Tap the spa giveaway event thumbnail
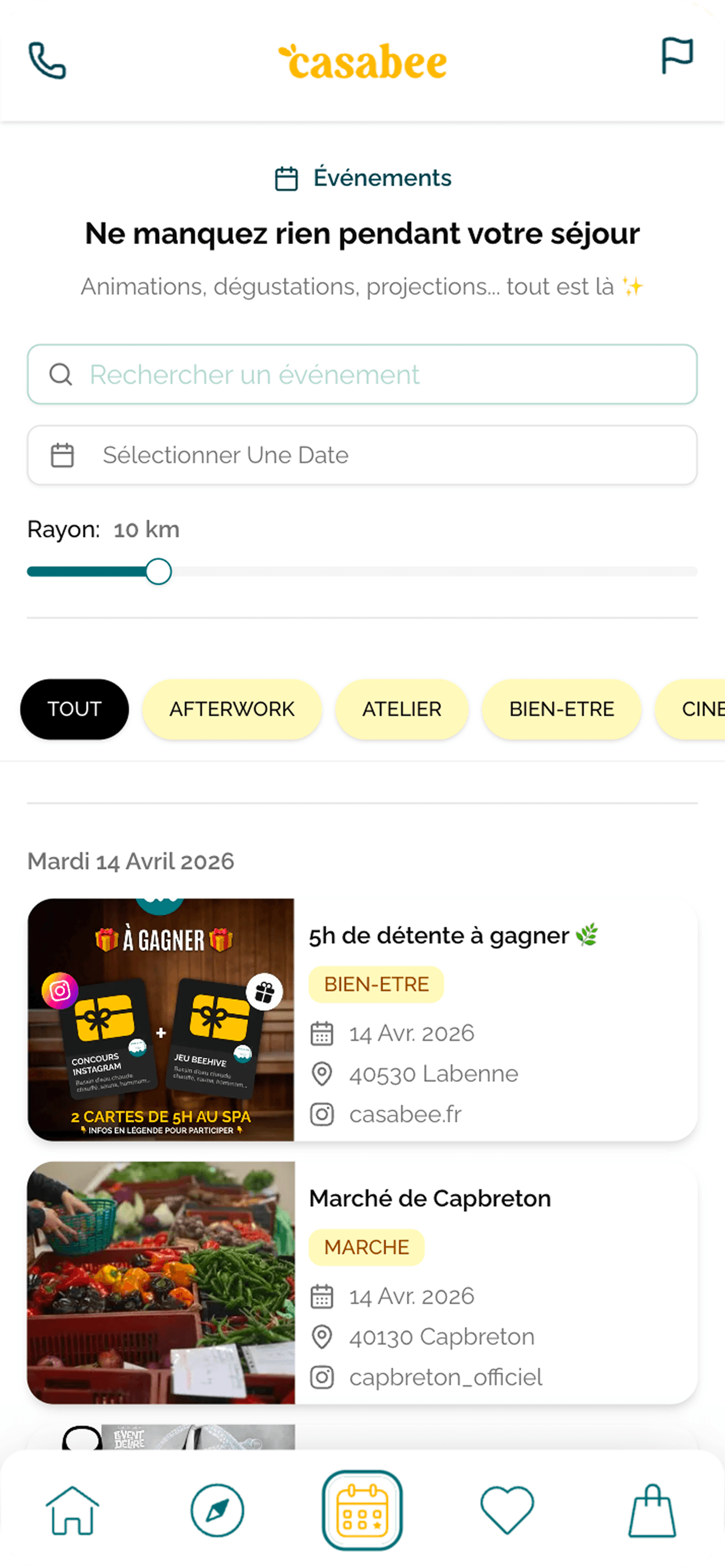Image resolution: width=725 pixels, height=1568 pixels. point(161,1020)
